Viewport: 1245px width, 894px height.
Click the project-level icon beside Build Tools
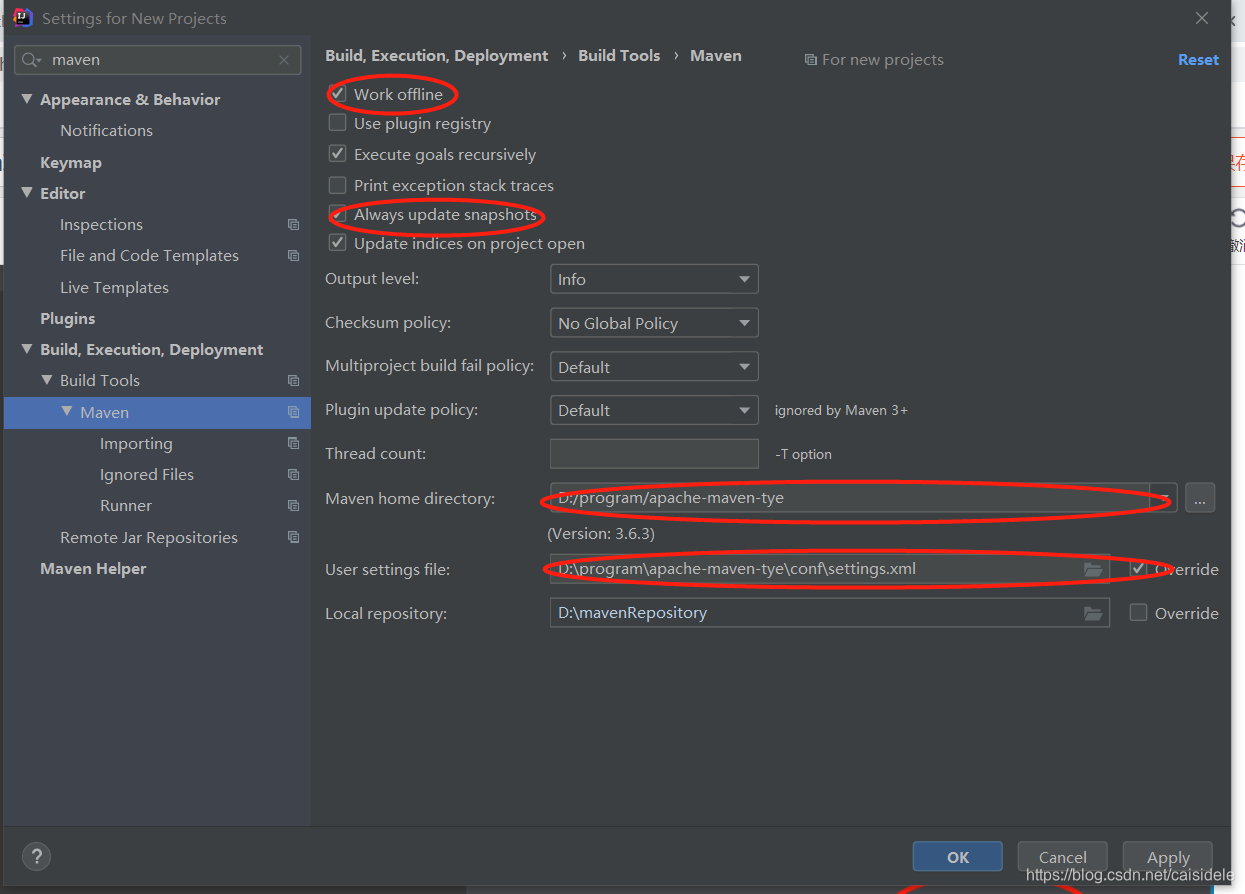293,381
